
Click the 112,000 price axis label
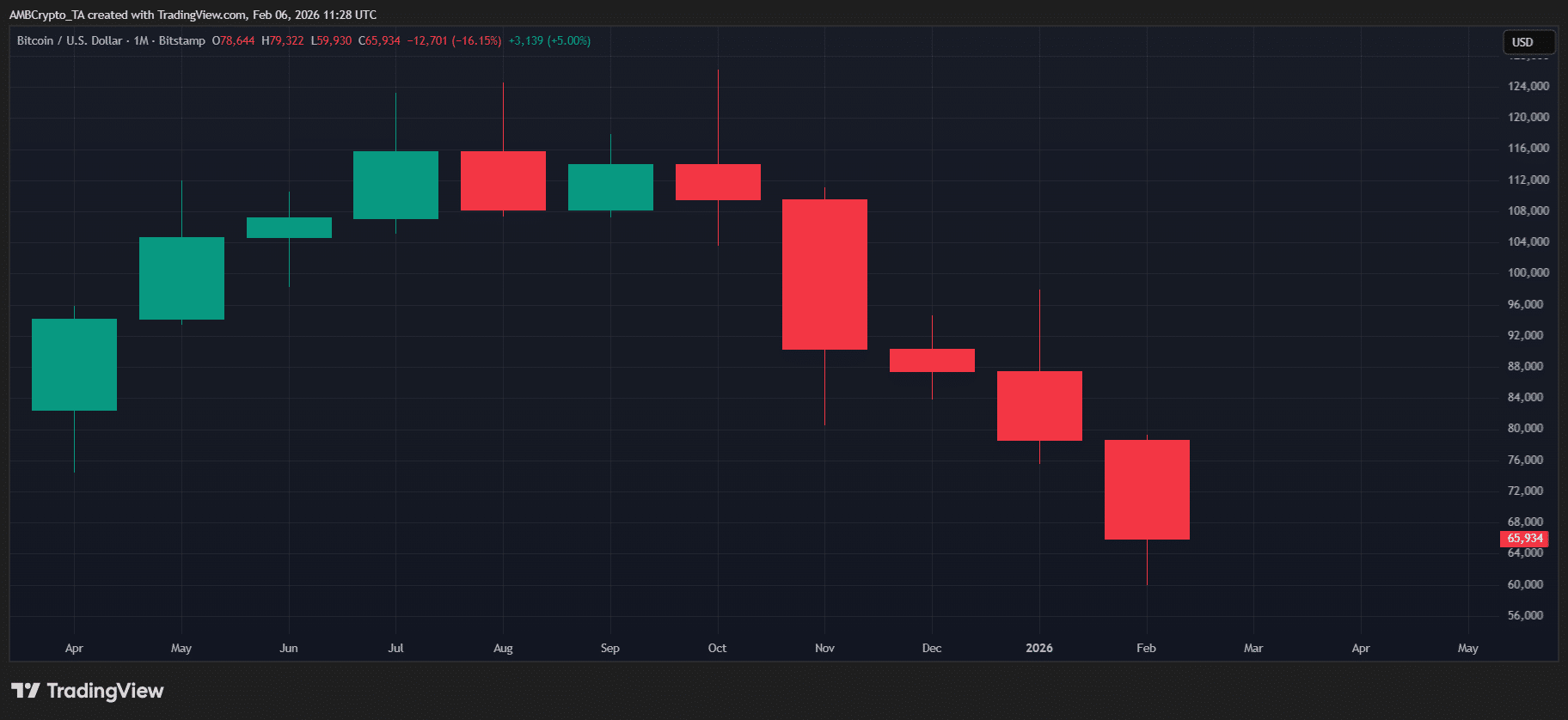point(1528,180)
